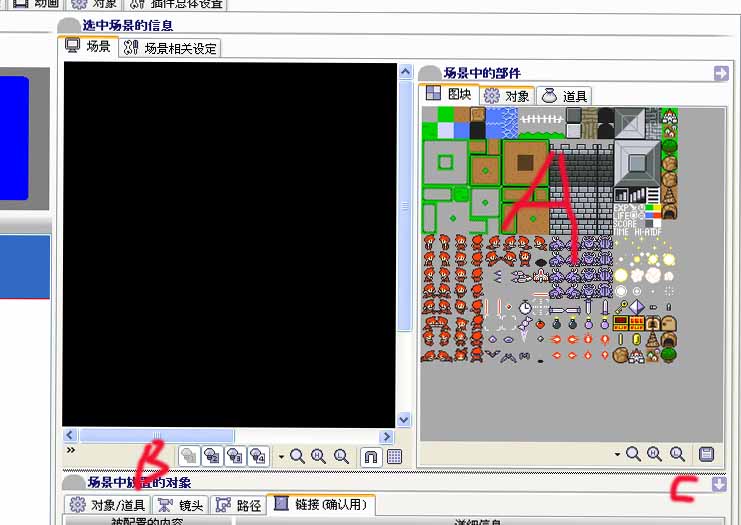Open the 场景相关设定 tab

tap(170, 48)
